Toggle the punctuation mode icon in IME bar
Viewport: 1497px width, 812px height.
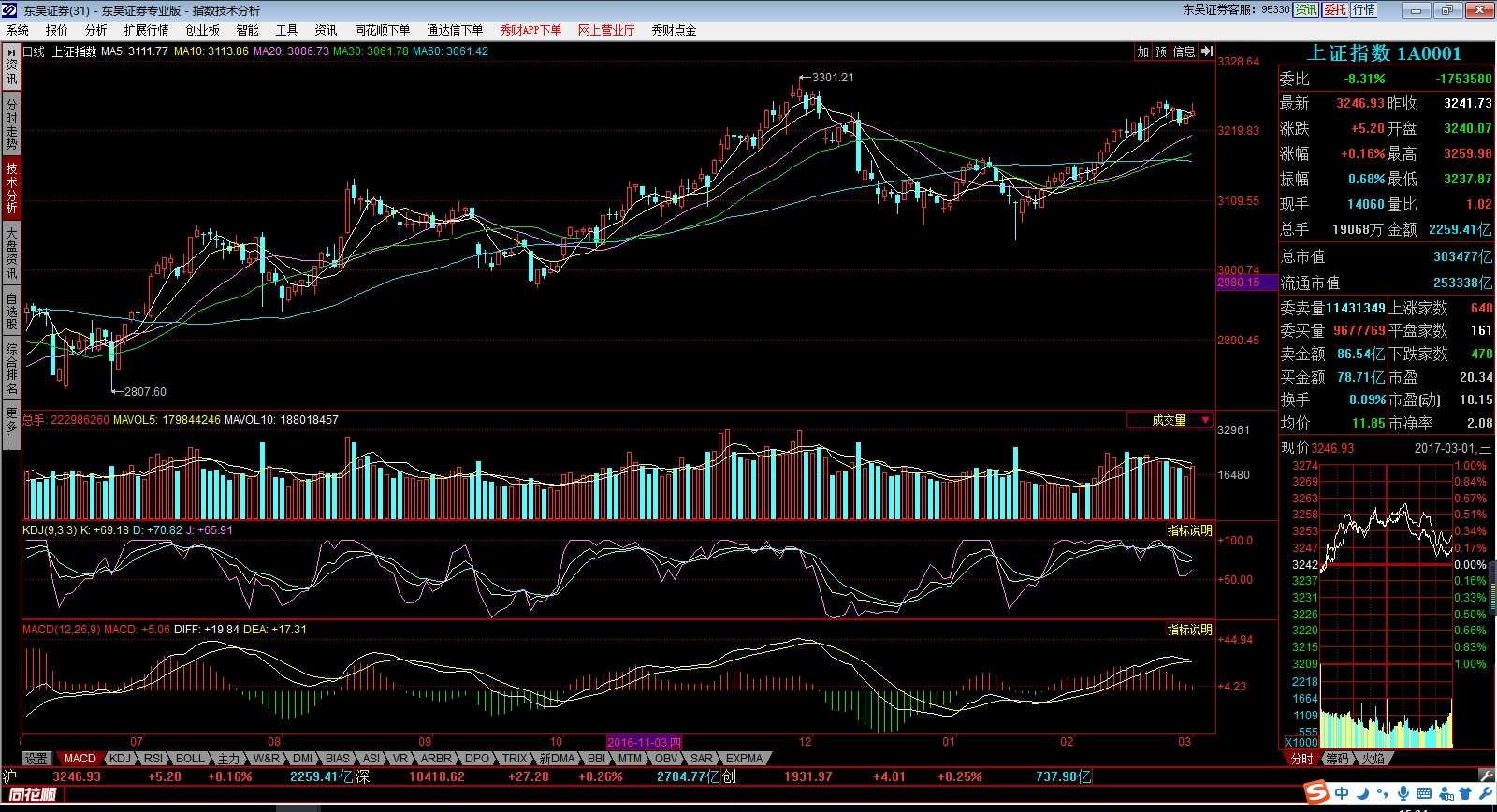(x=1382, y=793)
